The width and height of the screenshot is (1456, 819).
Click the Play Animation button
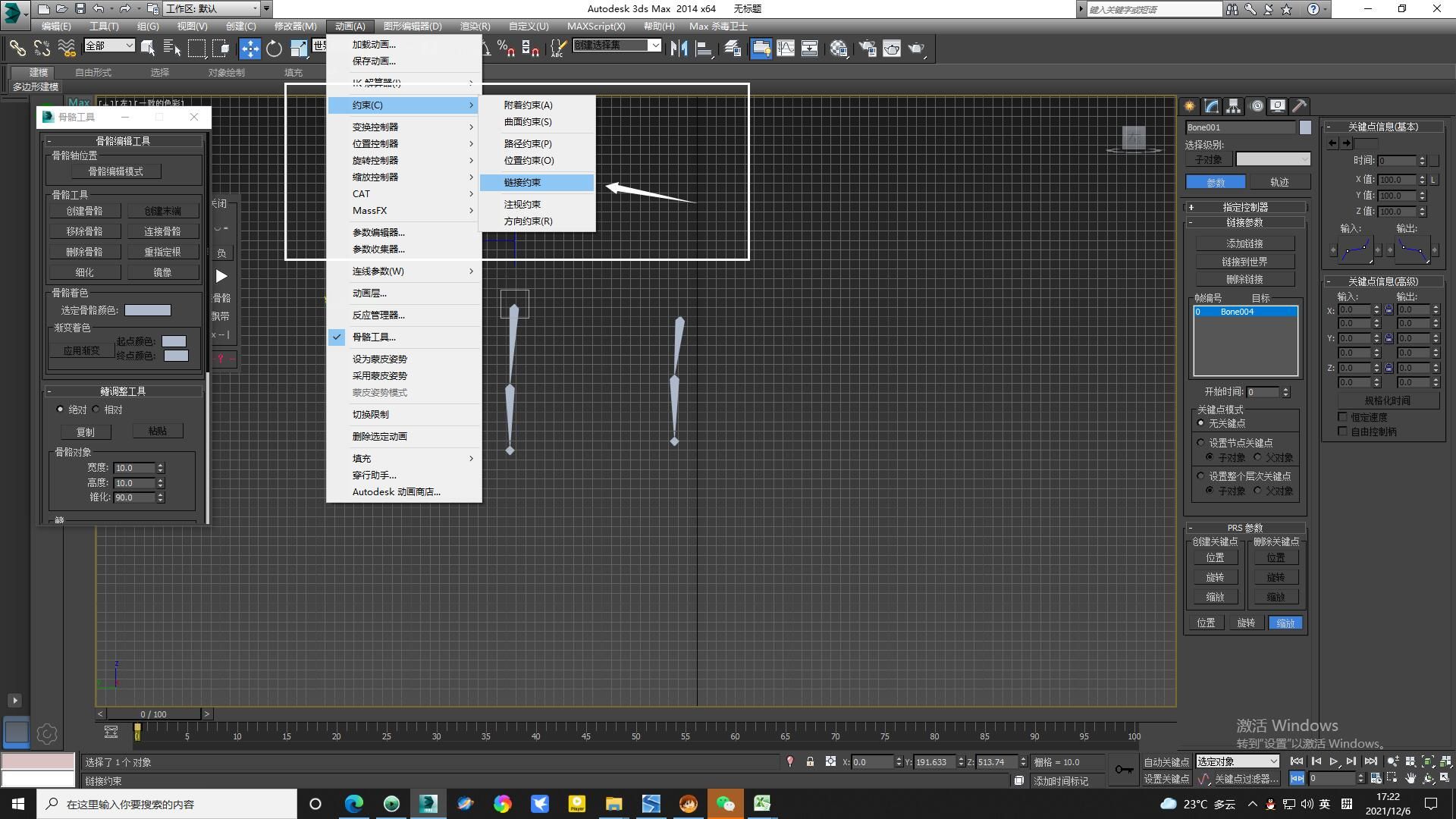click(1333, 761)
